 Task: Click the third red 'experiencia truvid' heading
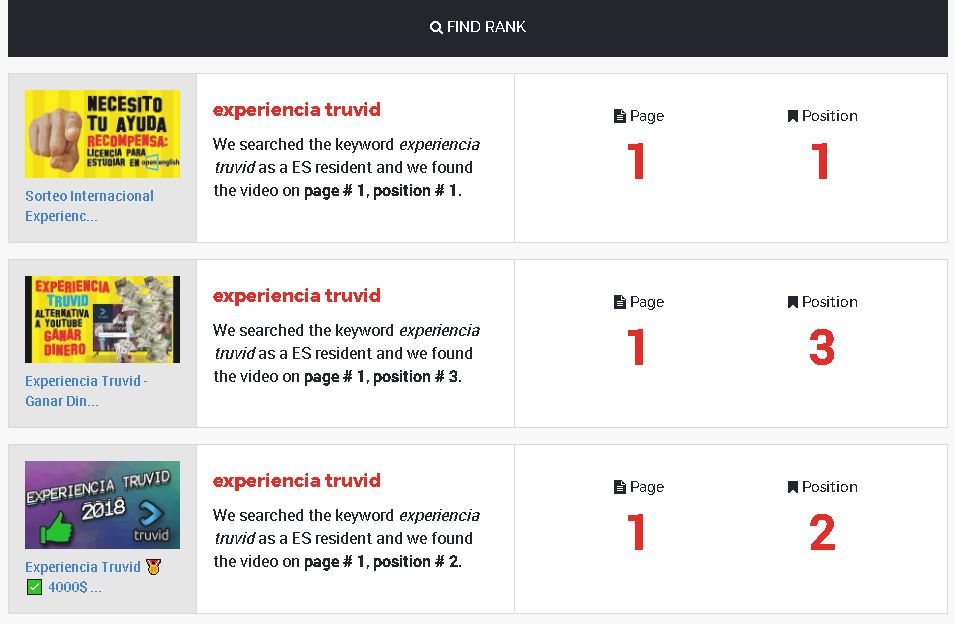296,481
